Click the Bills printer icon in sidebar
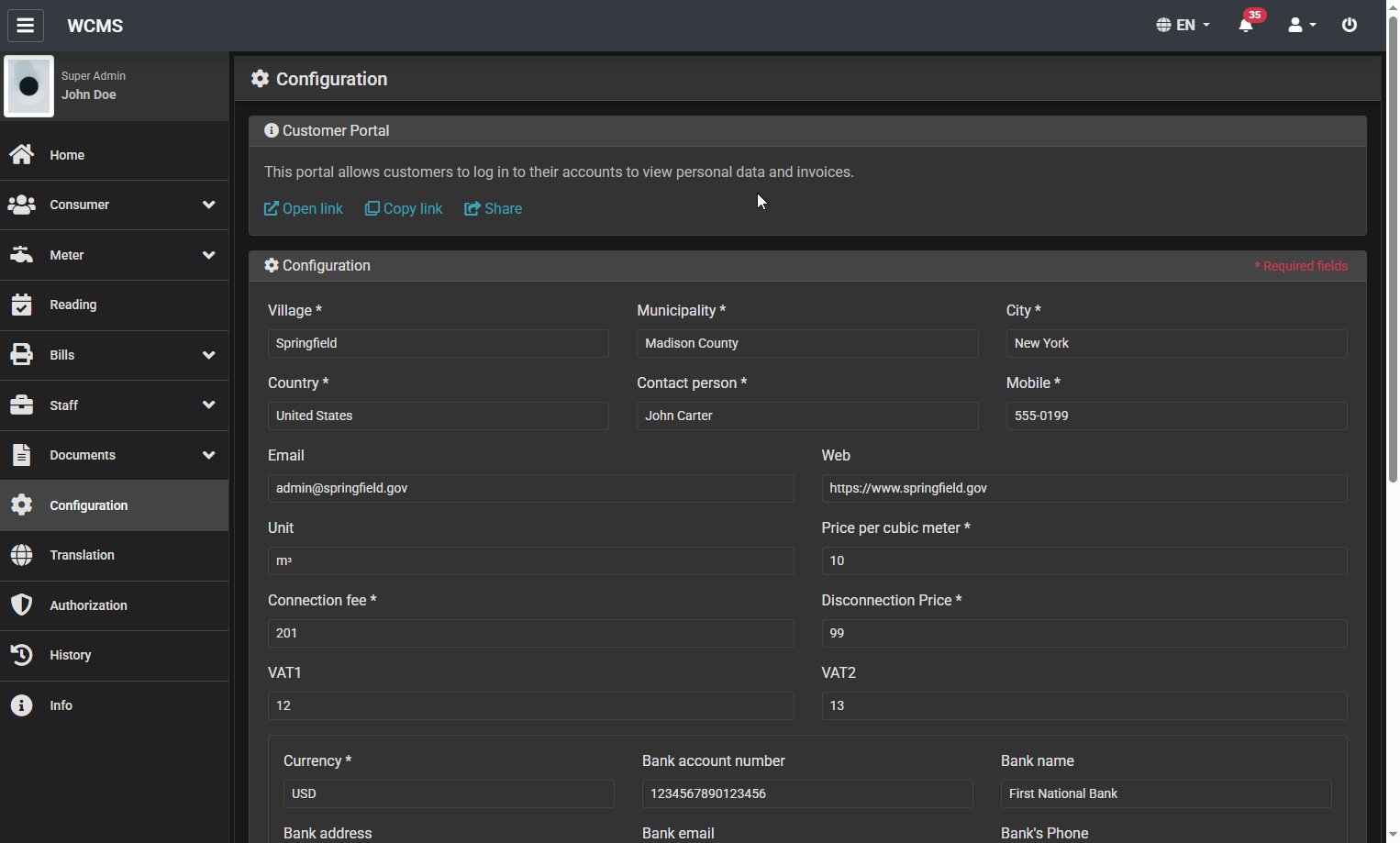Screen dimensions: 1400x843 click(22, 355)
